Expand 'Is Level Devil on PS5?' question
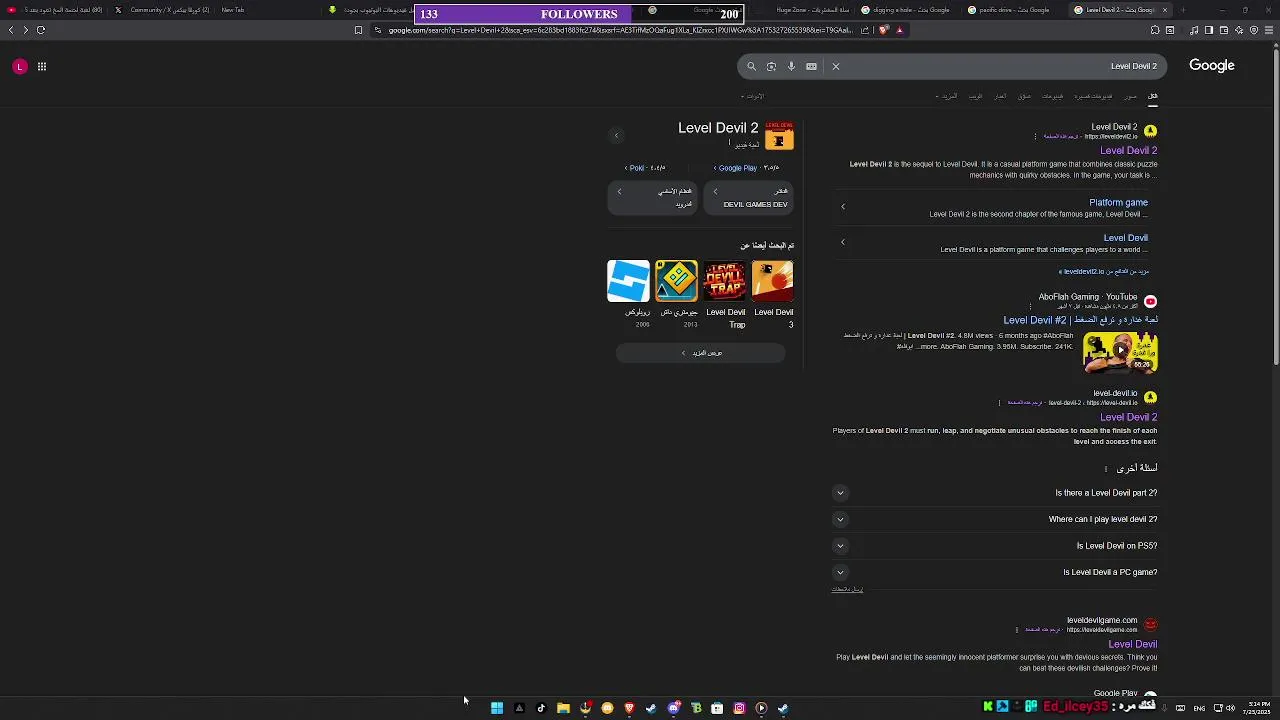This screenshot has height=720, width=1280. tap(840, 546)
